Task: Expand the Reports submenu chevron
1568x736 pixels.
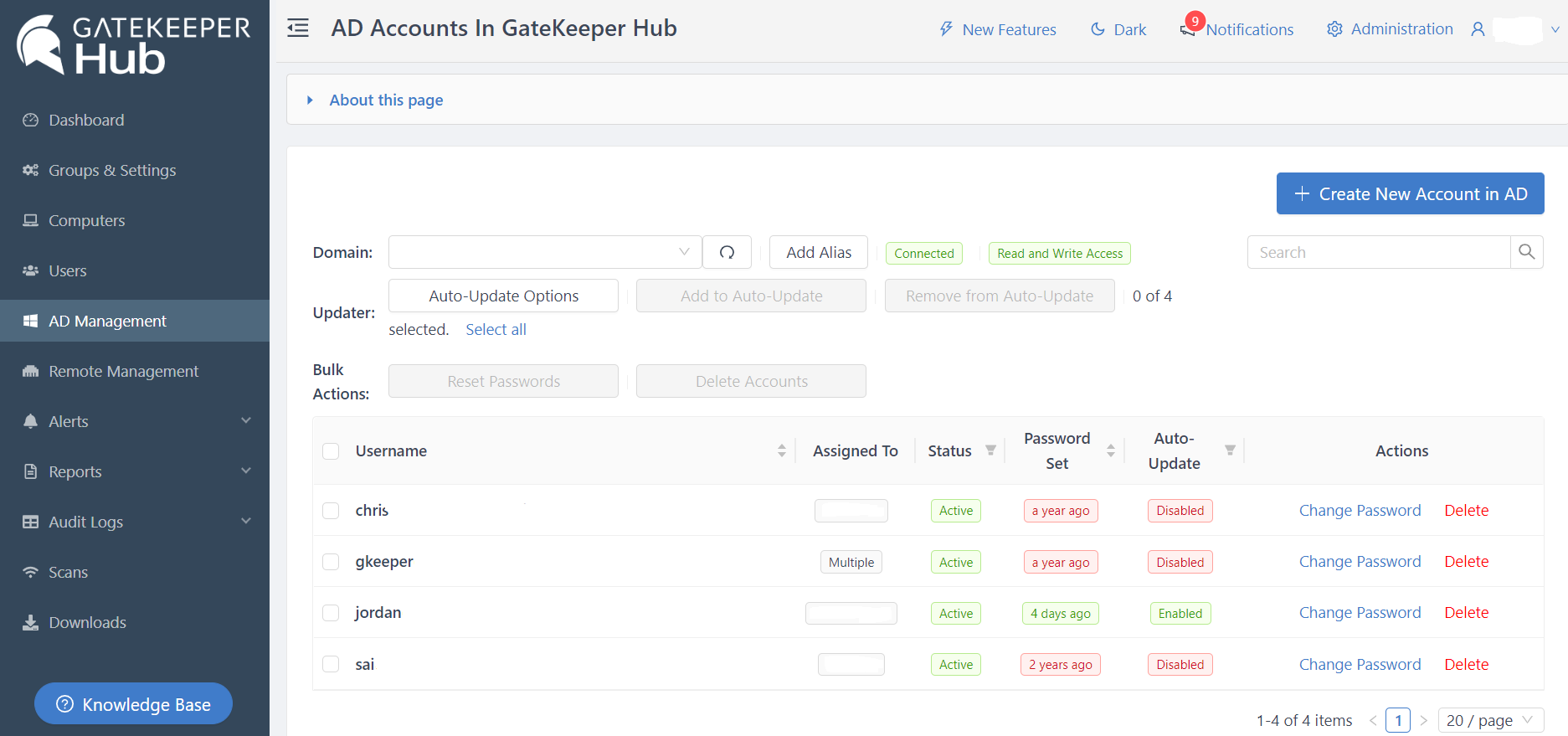Action: coord(246,471)
